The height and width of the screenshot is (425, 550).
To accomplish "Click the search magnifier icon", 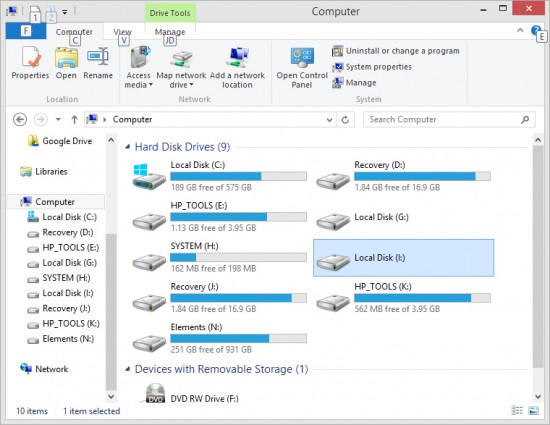I will click(x=525, y=120).
